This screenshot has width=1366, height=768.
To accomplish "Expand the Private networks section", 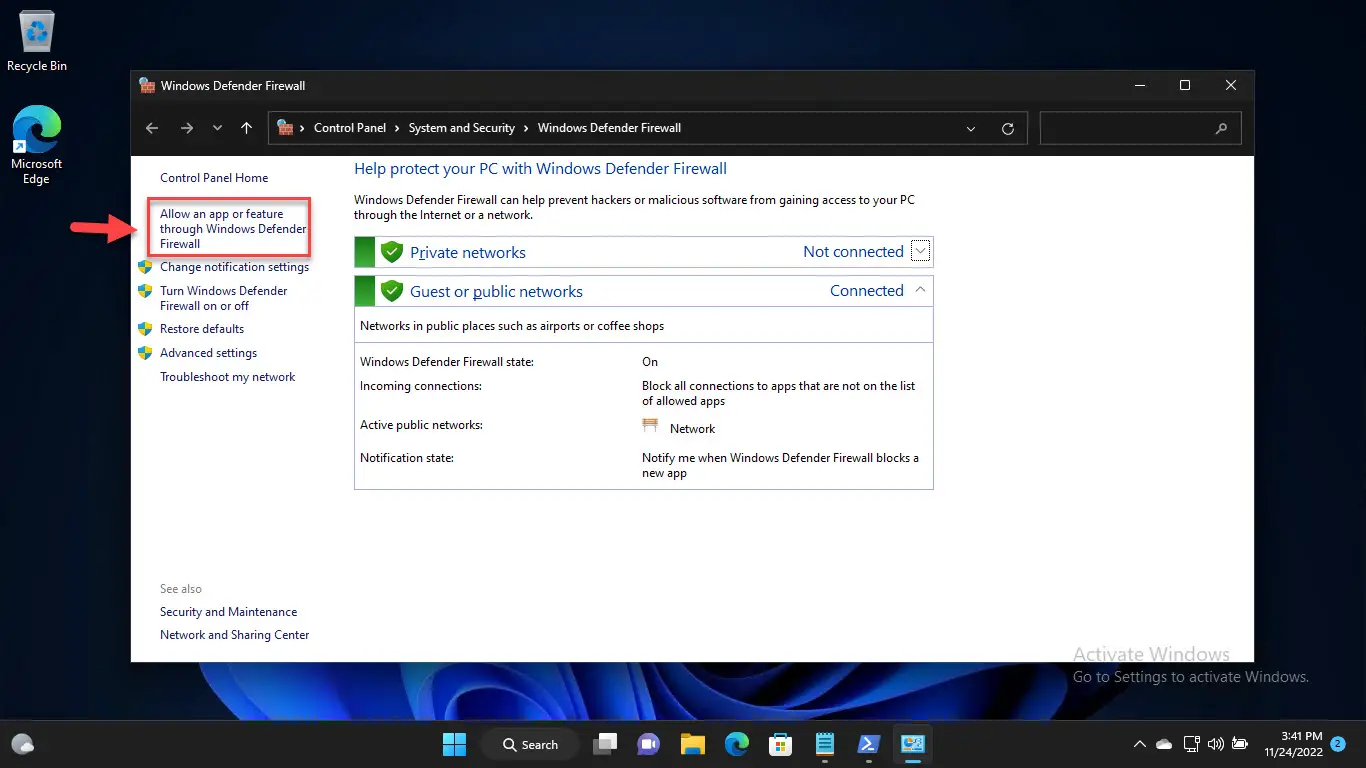I will coord(921,252).
